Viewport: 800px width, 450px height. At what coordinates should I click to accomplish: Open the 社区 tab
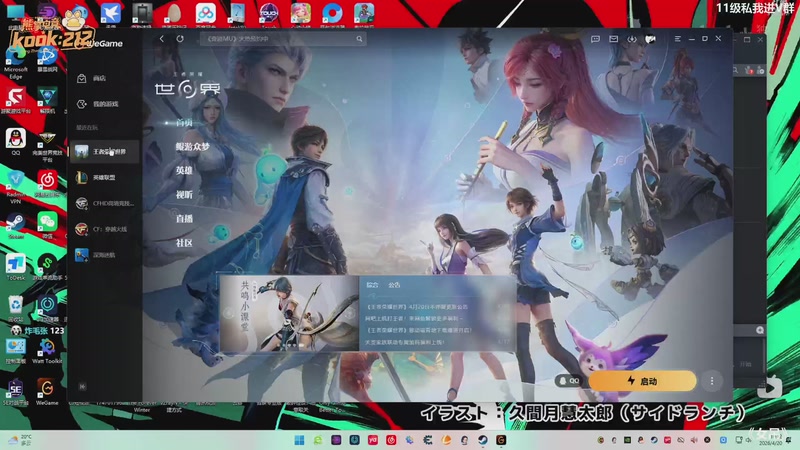[x=184, y=243]
